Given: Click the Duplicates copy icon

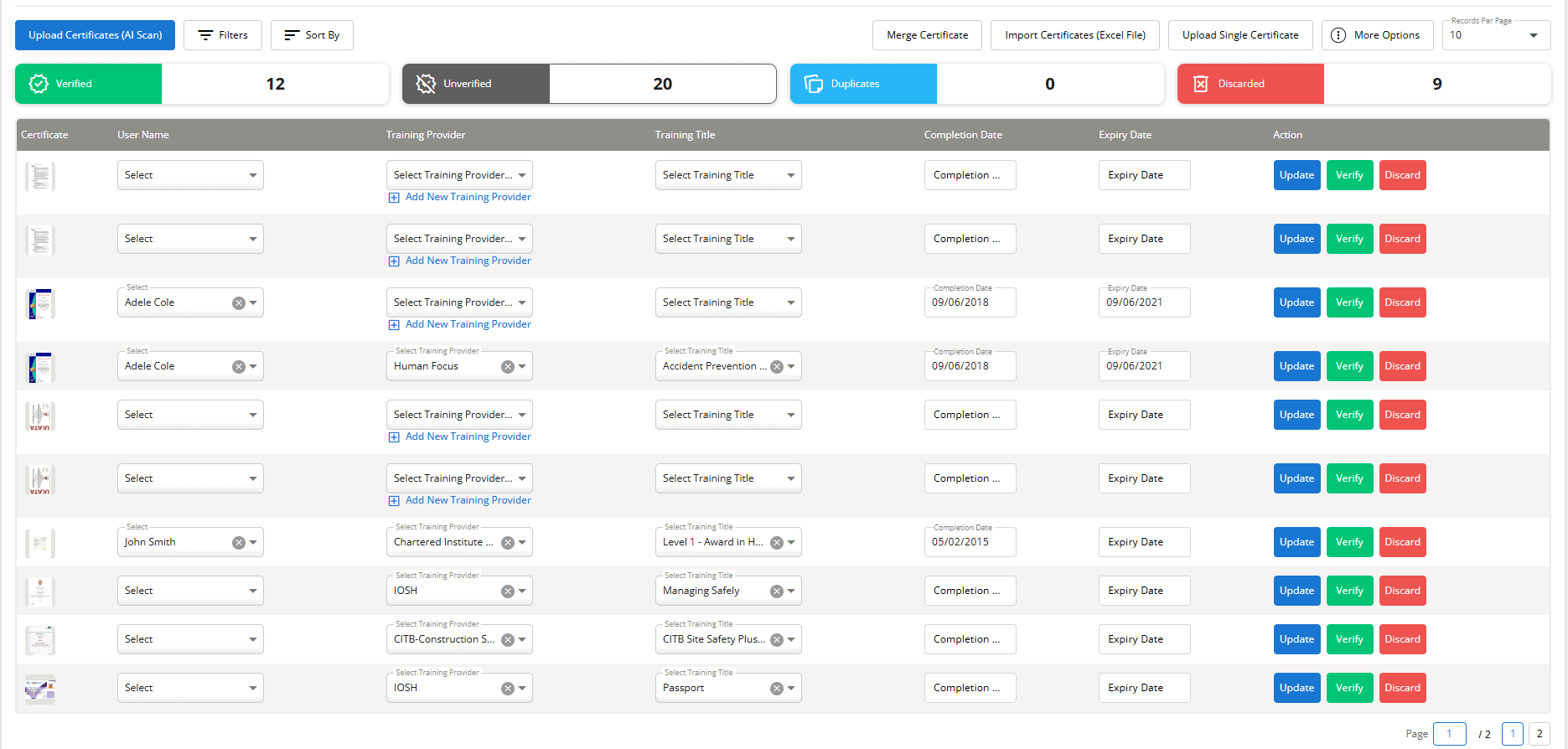Looking at the screenshot, I should (813, 84).
